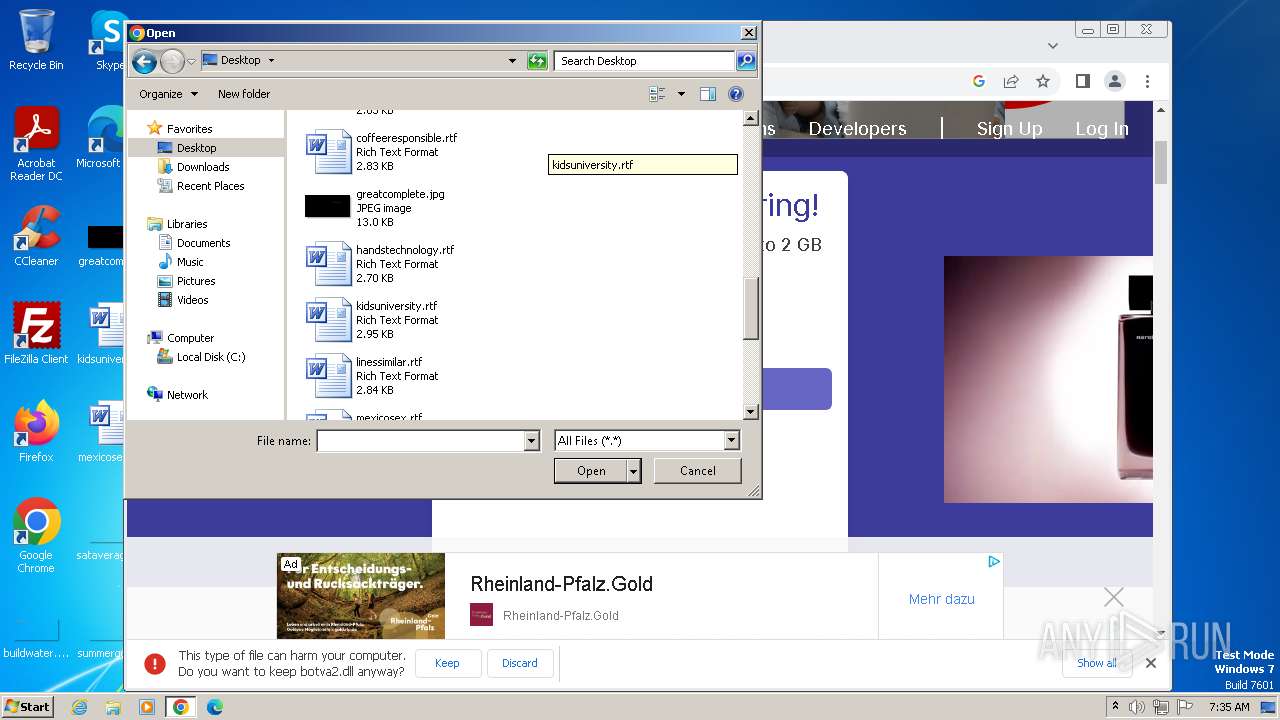Click the File name input field
1280x720 pixels.
(420, 441)
